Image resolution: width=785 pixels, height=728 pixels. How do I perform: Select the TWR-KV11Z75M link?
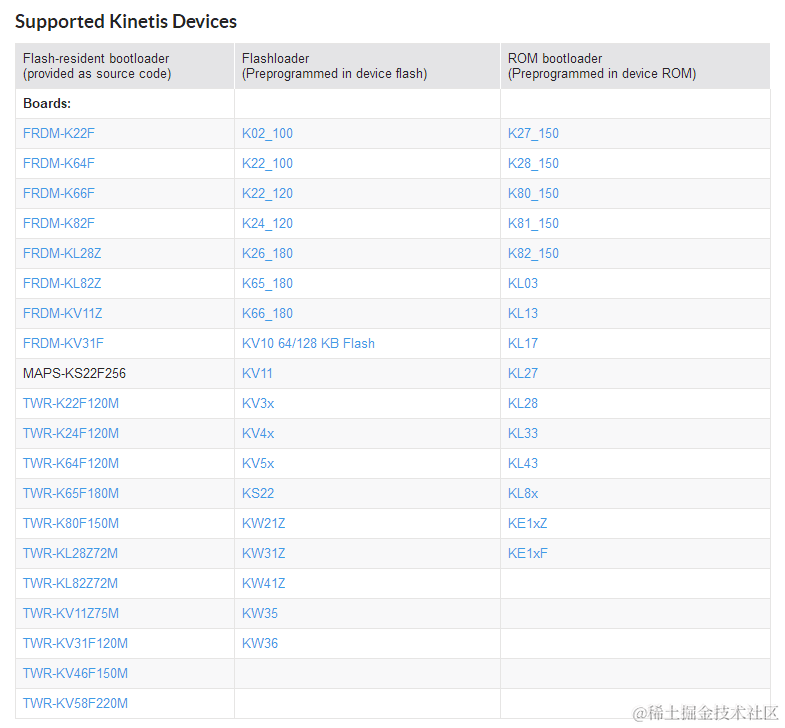[x=71, y=614]
